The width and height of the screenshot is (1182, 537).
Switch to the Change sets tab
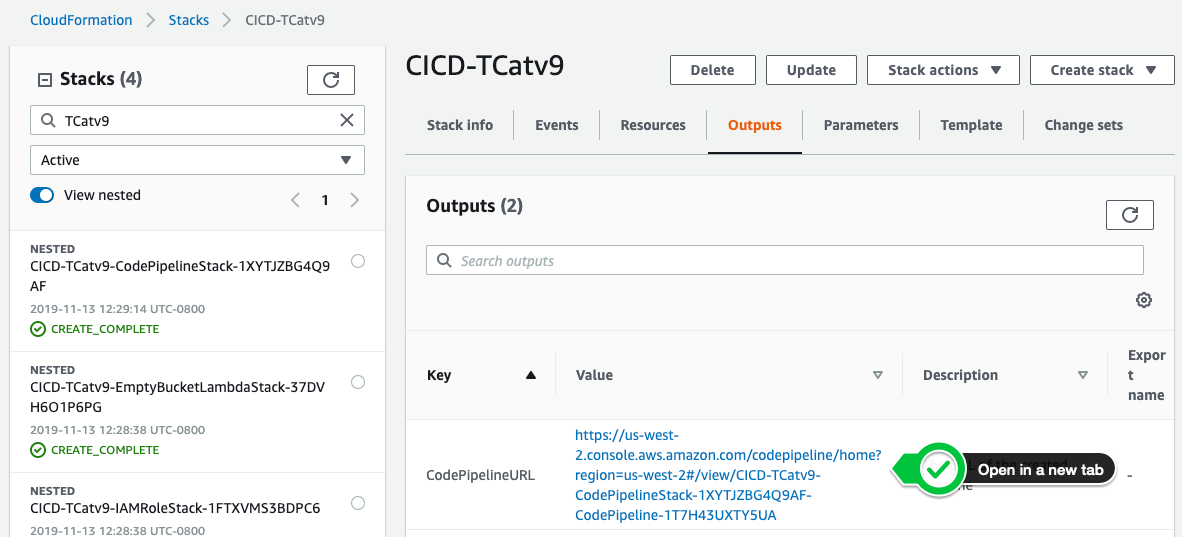1083,125
